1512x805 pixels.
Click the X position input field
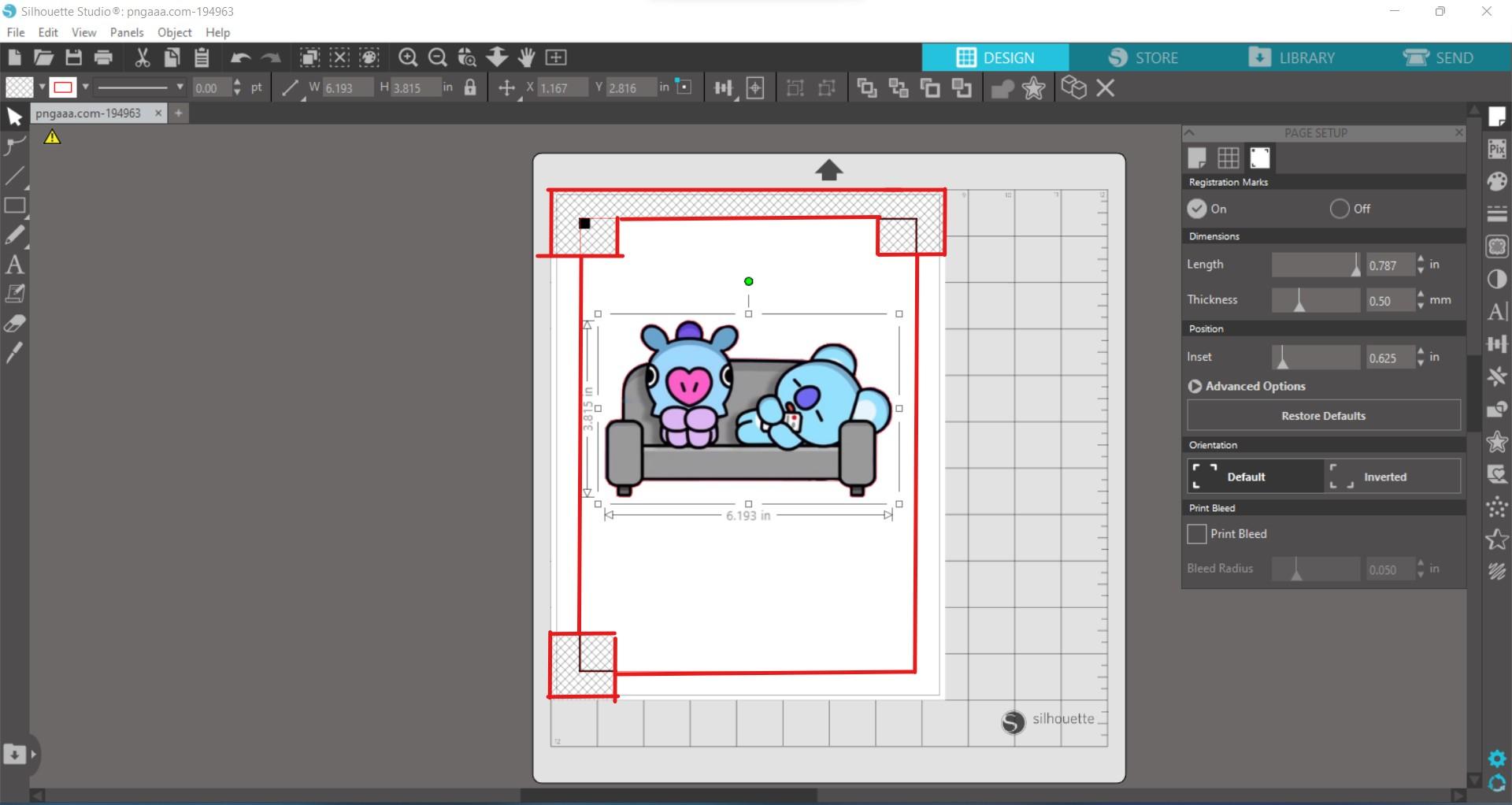click(x=562, y=87)
